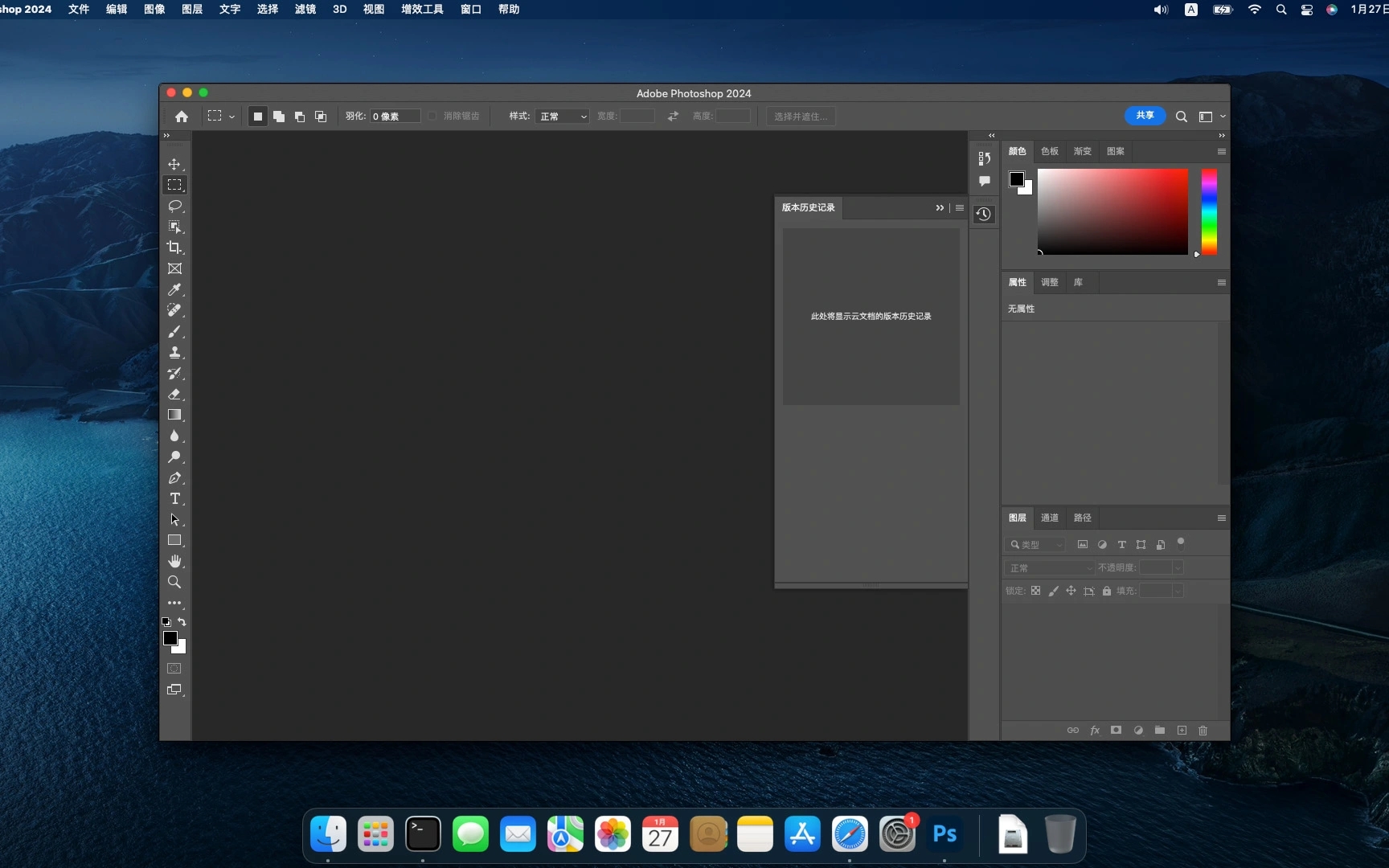Select the Lasso tool
The height and width of the screenshot is (868, 1389).
(x=174, y=206)
